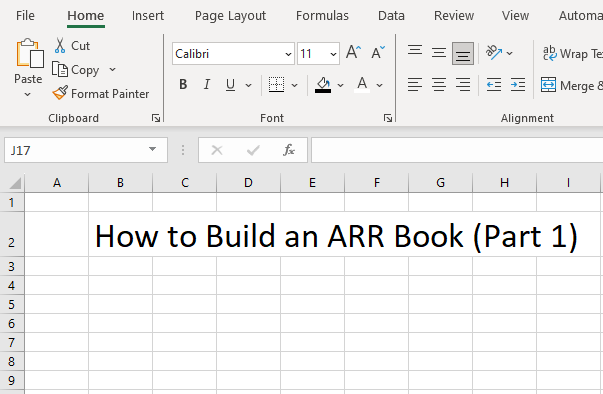Open Insert Function fx button
Screen dimensions: 603x394
tap(289, 150)
